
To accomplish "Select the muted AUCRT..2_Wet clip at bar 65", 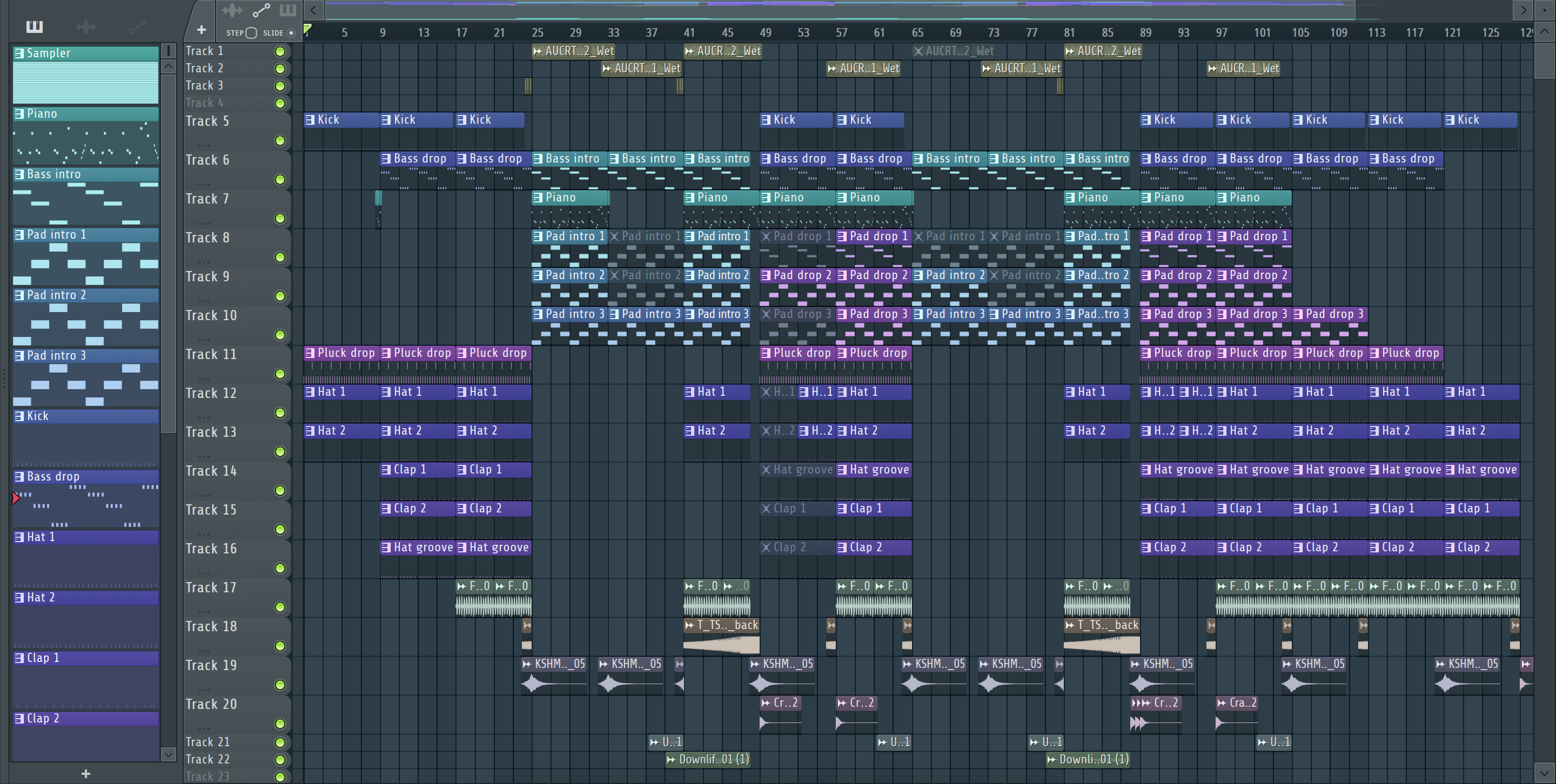I will point(954,51).
